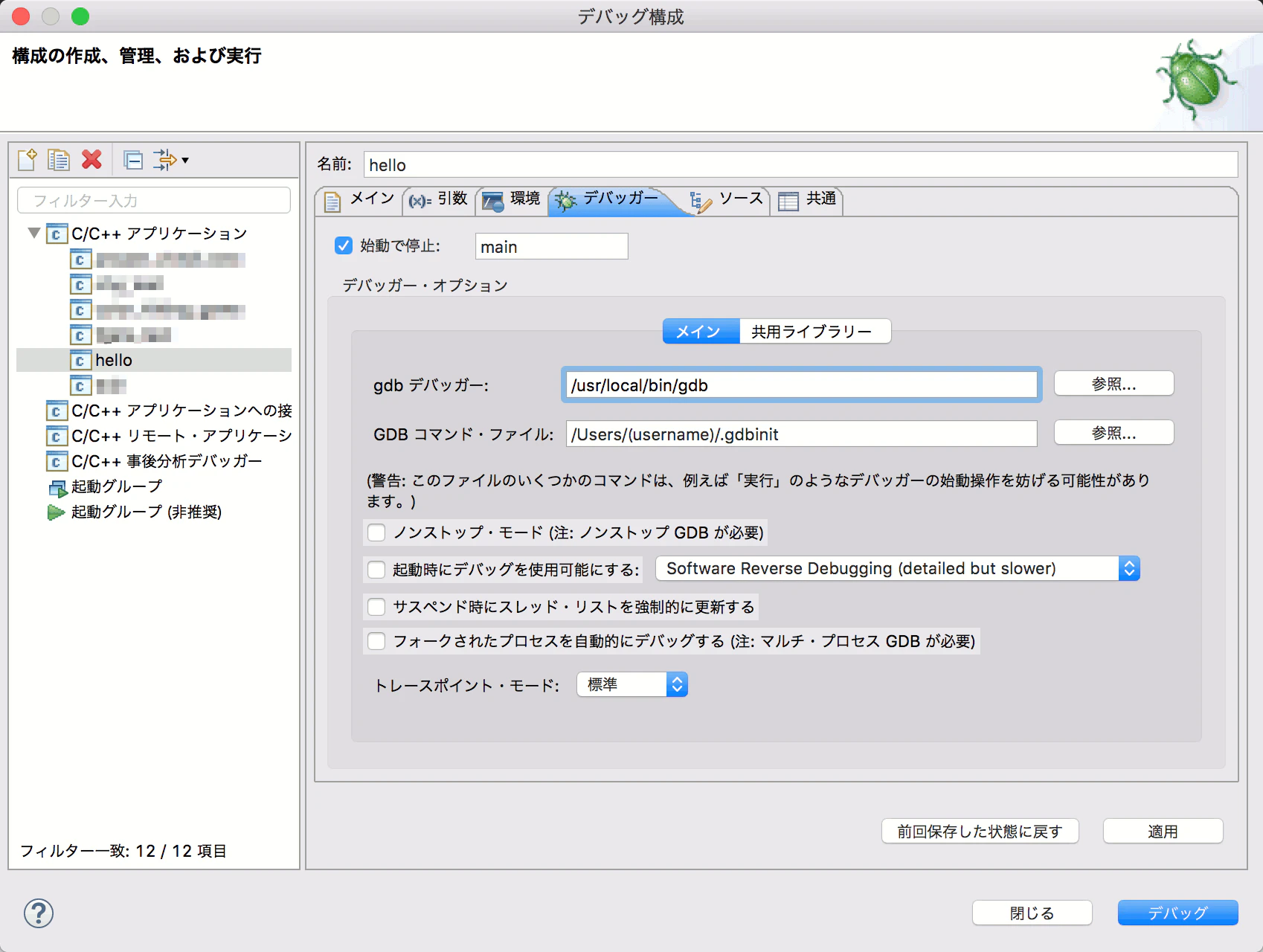Select the メイン segment in debugger options
This screenshot has height=952, width=1263.
click(701, 332)
